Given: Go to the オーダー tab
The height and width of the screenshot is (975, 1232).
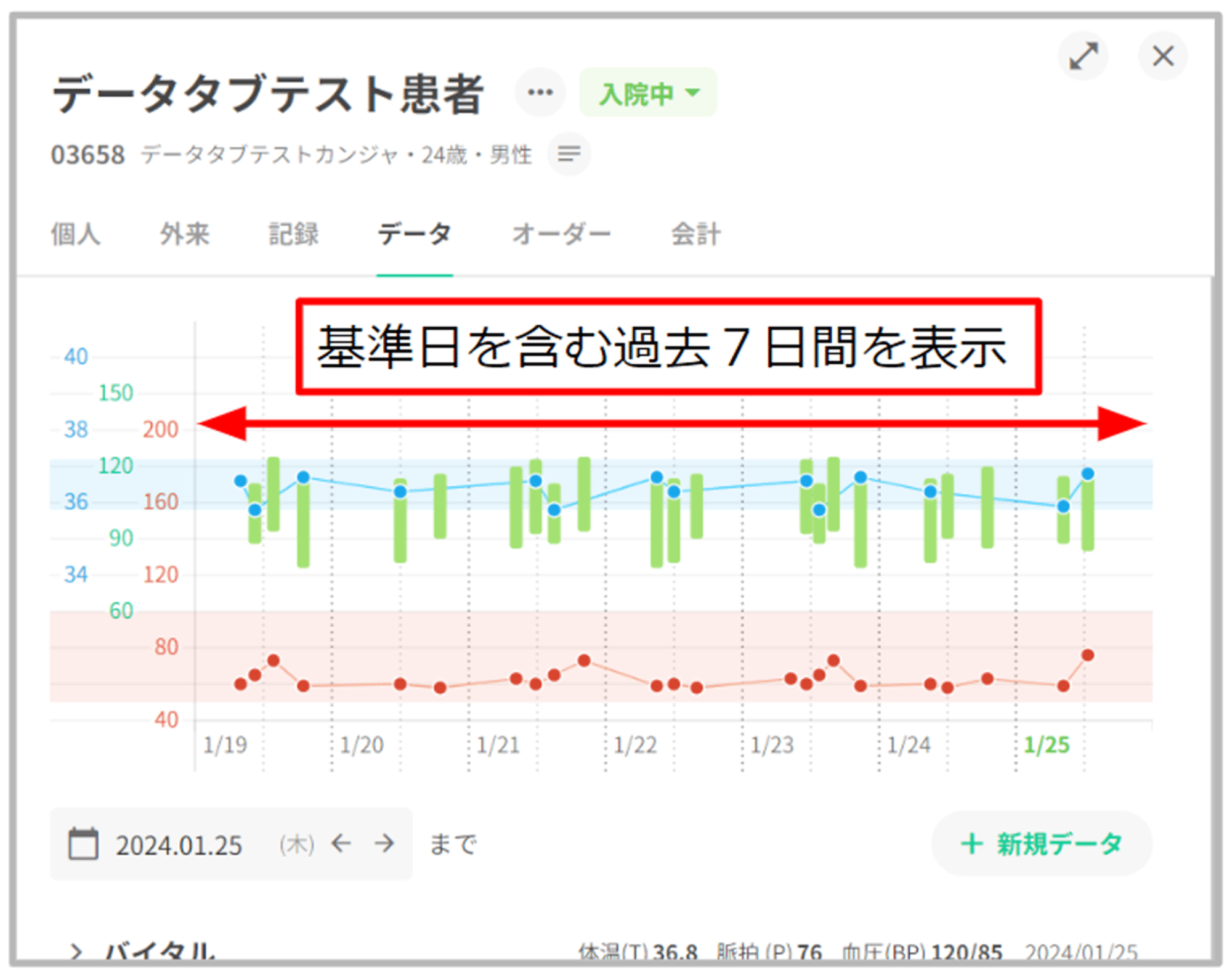Looking at the screenshot, I should click(x=561, y=234).
